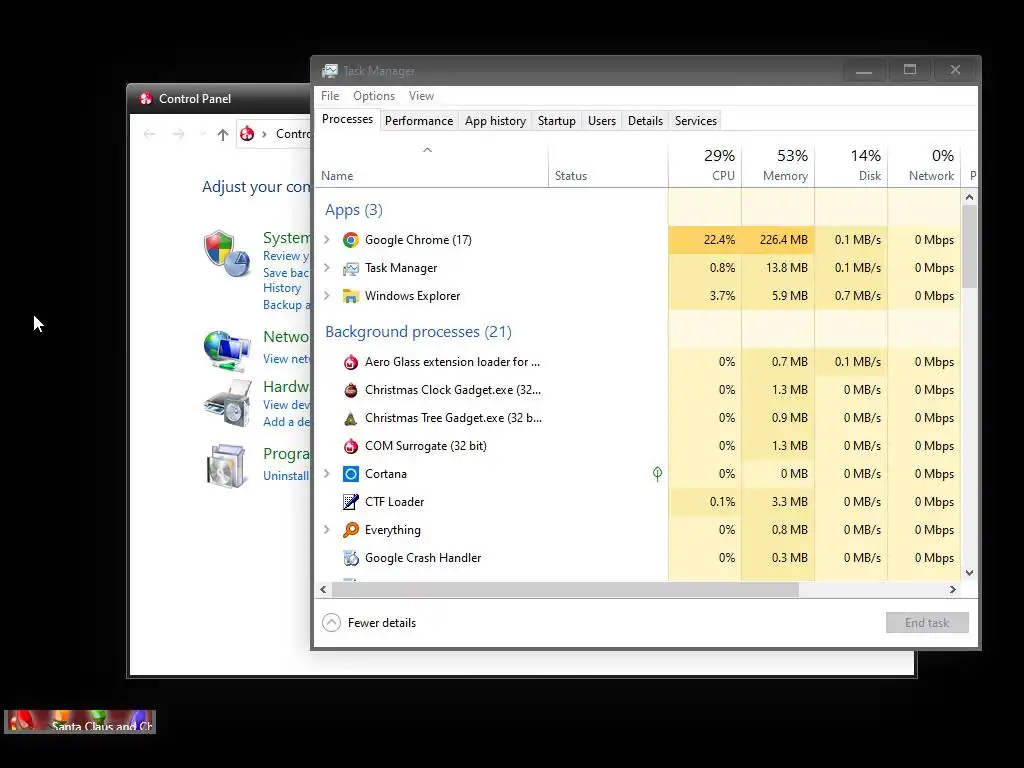Image resolution: width=1024 pixels, height=768 pixels.
Task: Click vertical scrollbar up arrow in Task Manager
Action: tap(970, 197)
